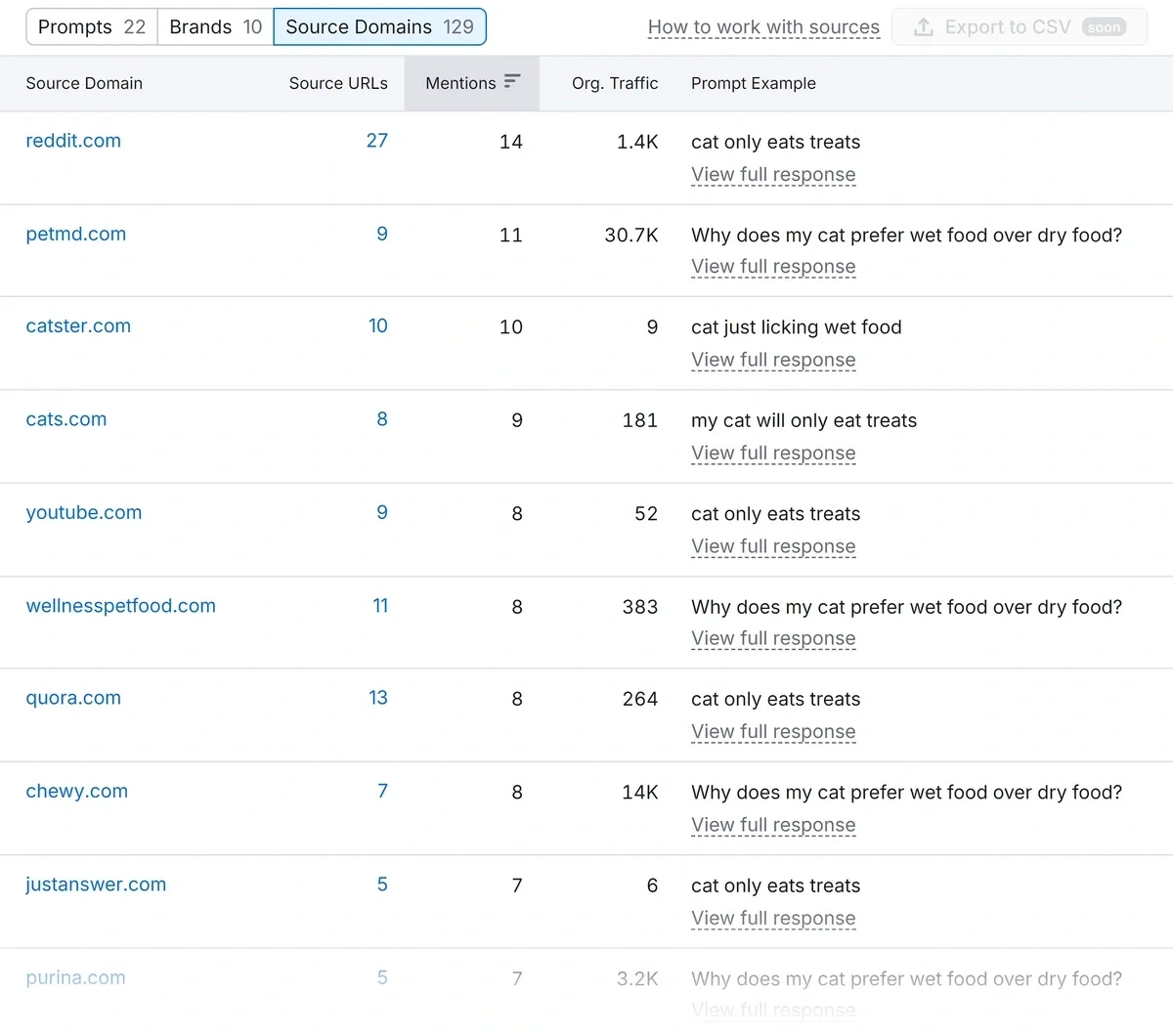Sort the table by the Source Domain column
Screen dimensions: 1173x1036
click(84, 83)
